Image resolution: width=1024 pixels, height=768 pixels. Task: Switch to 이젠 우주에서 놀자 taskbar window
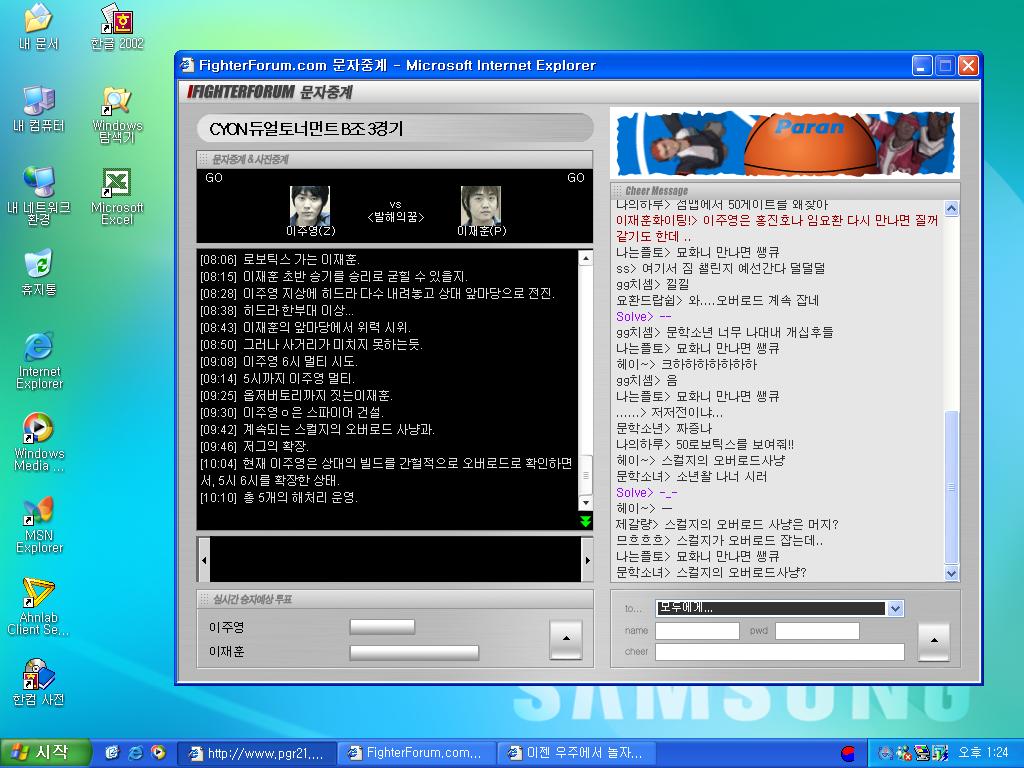(x=575, y=753)
